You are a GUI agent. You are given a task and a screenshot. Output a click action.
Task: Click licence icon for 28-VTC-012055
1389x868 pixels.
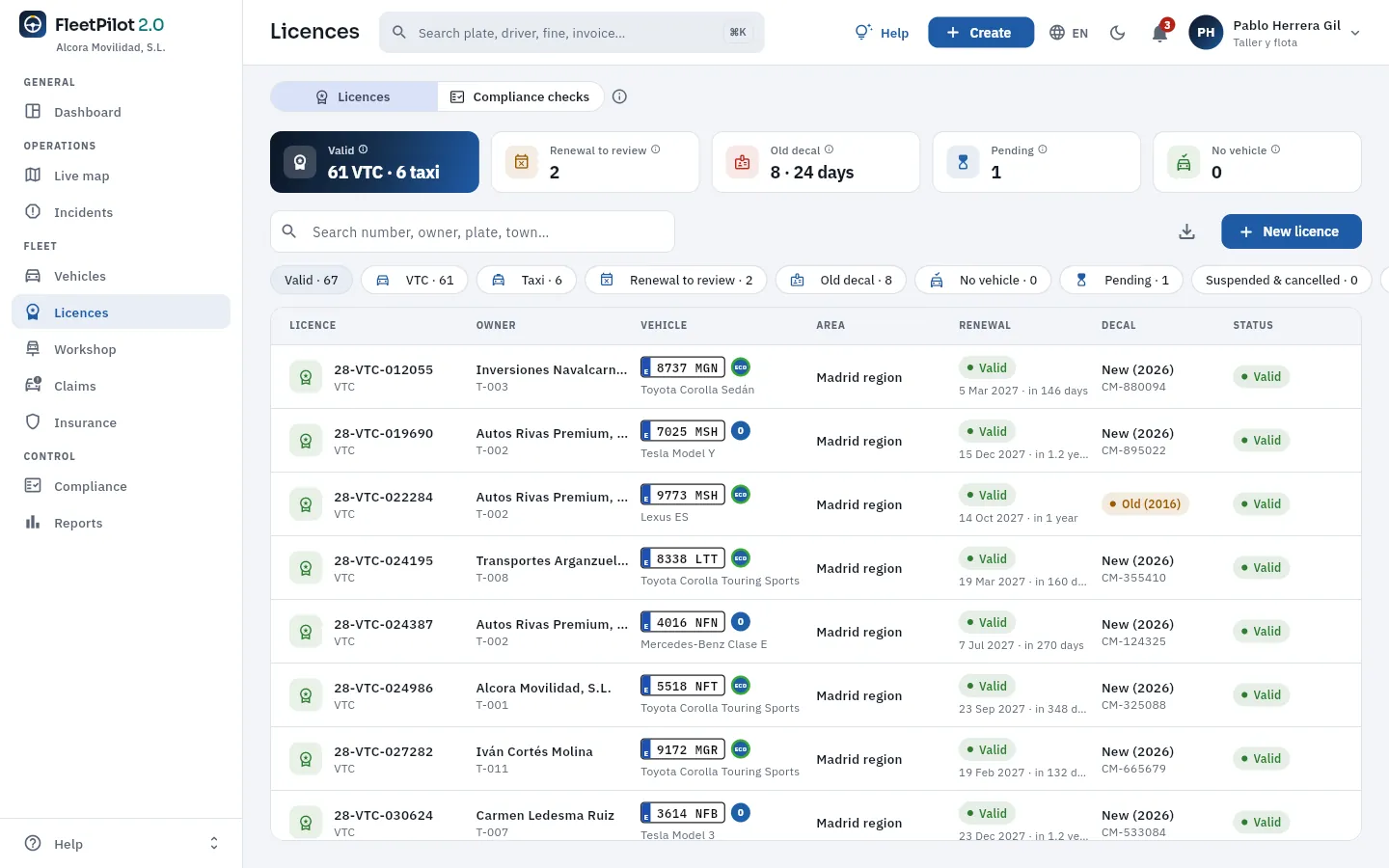306,377
